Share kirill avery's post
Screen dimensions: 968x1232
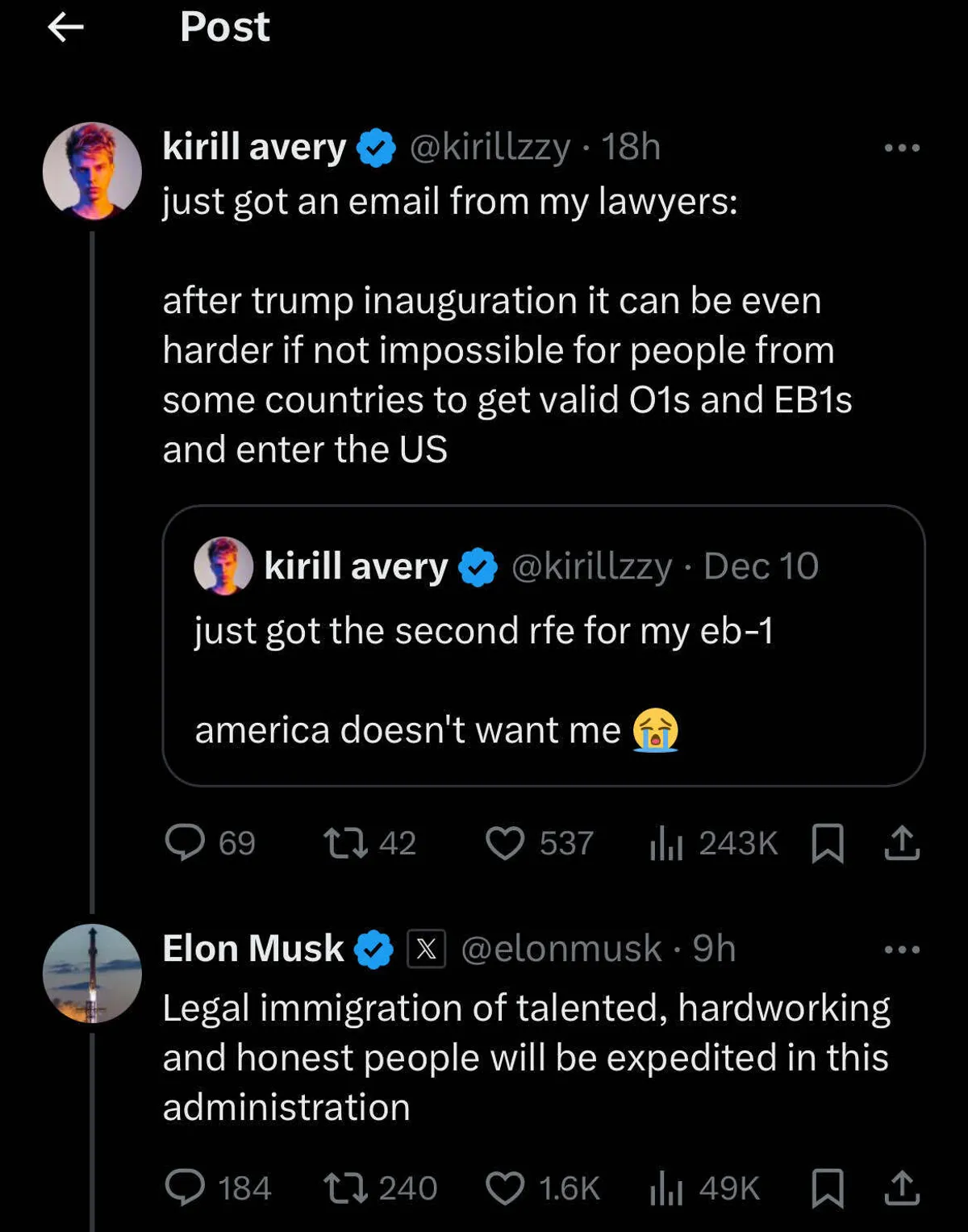click(902, 843)
